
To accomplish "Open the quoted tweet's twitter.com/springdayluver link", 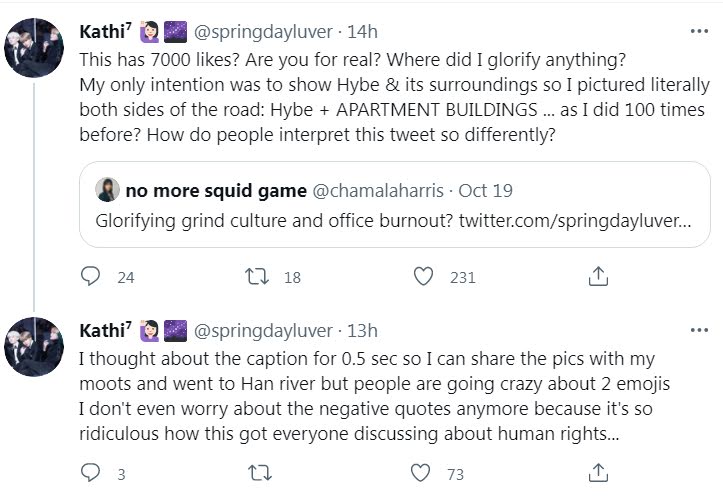I will coord(574,220).
